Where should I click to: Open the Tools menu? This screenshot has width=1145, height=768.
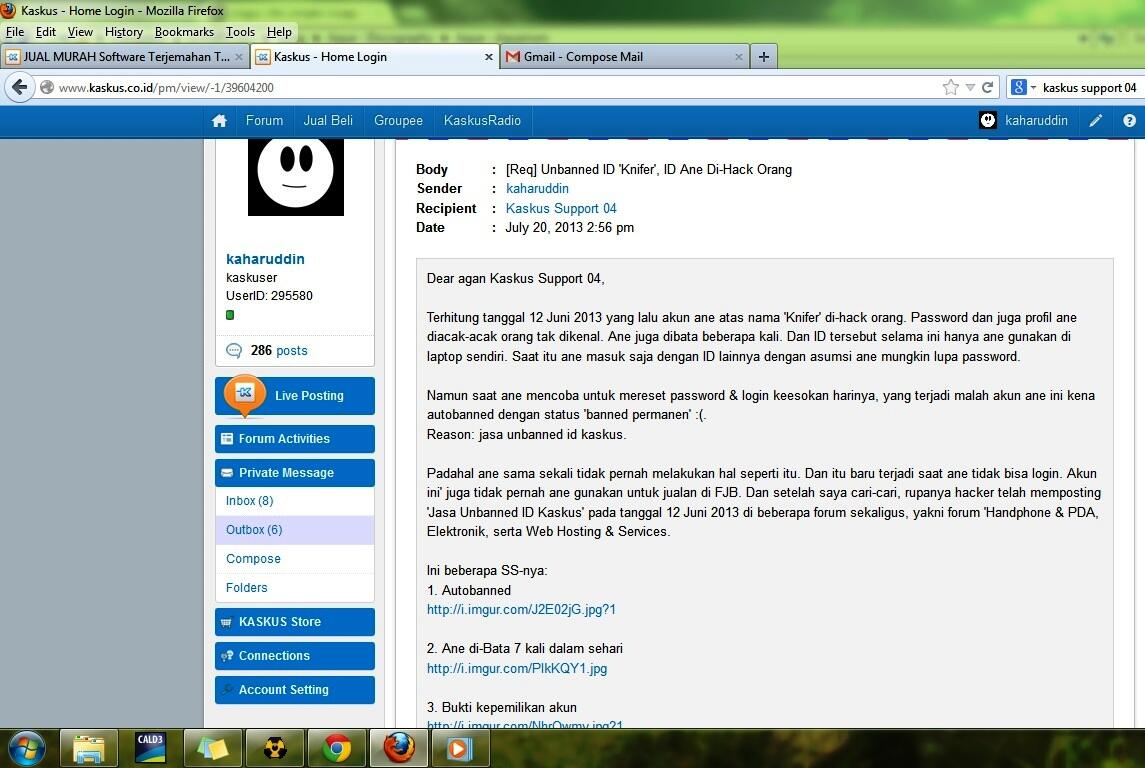pyautogui.click(x=240, y=32)
